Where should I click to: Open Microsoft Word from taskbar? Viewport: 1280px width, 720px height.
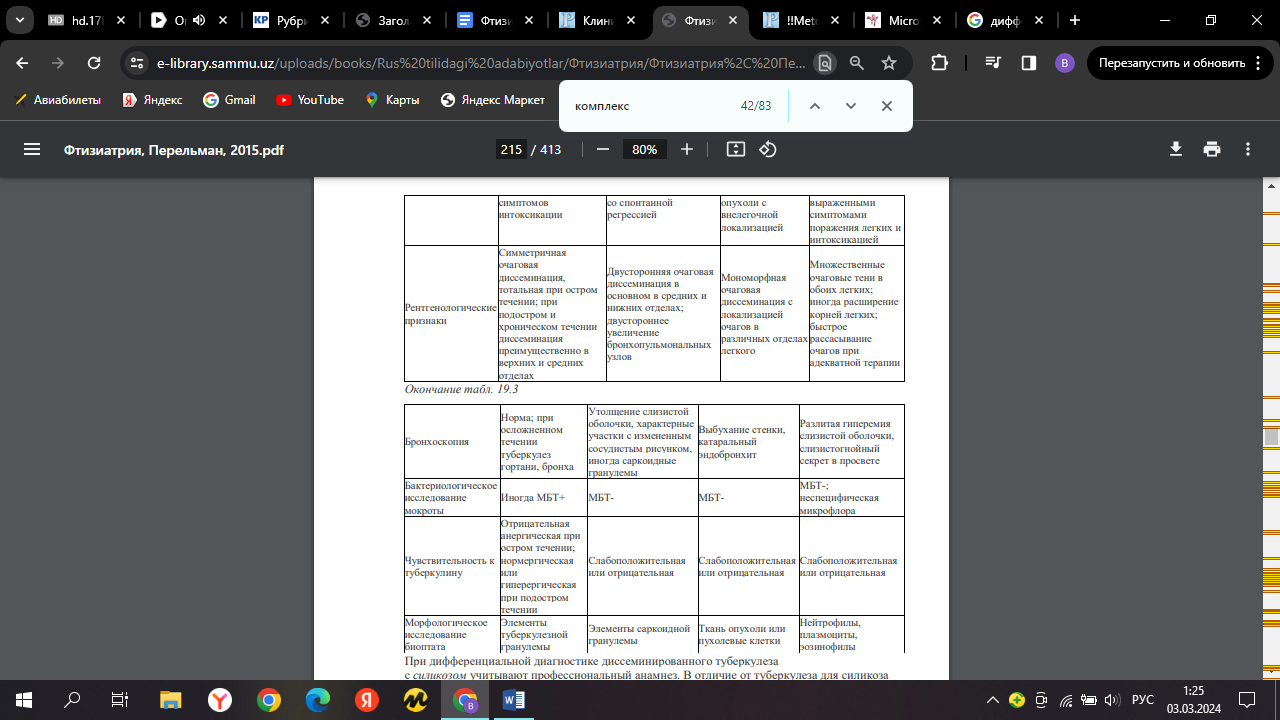[x=514, y=700]
